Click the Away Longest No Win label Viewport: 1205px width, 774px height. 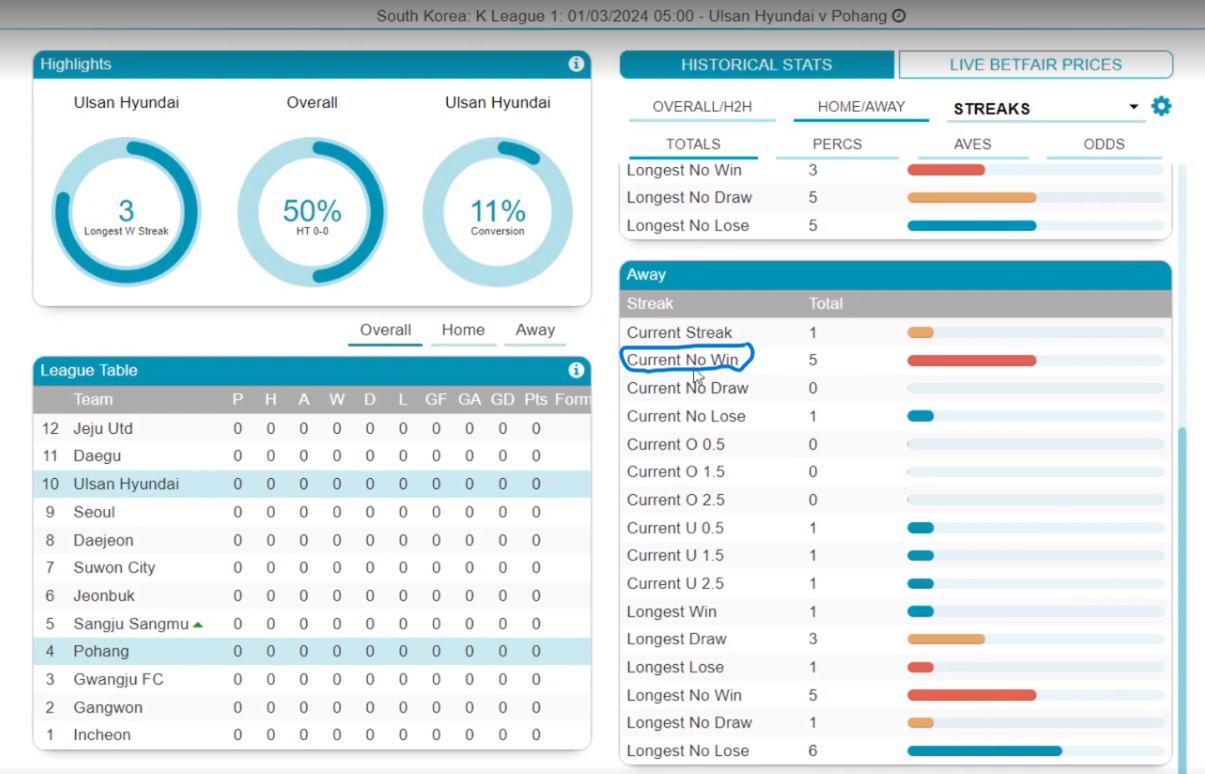point(684,695)
